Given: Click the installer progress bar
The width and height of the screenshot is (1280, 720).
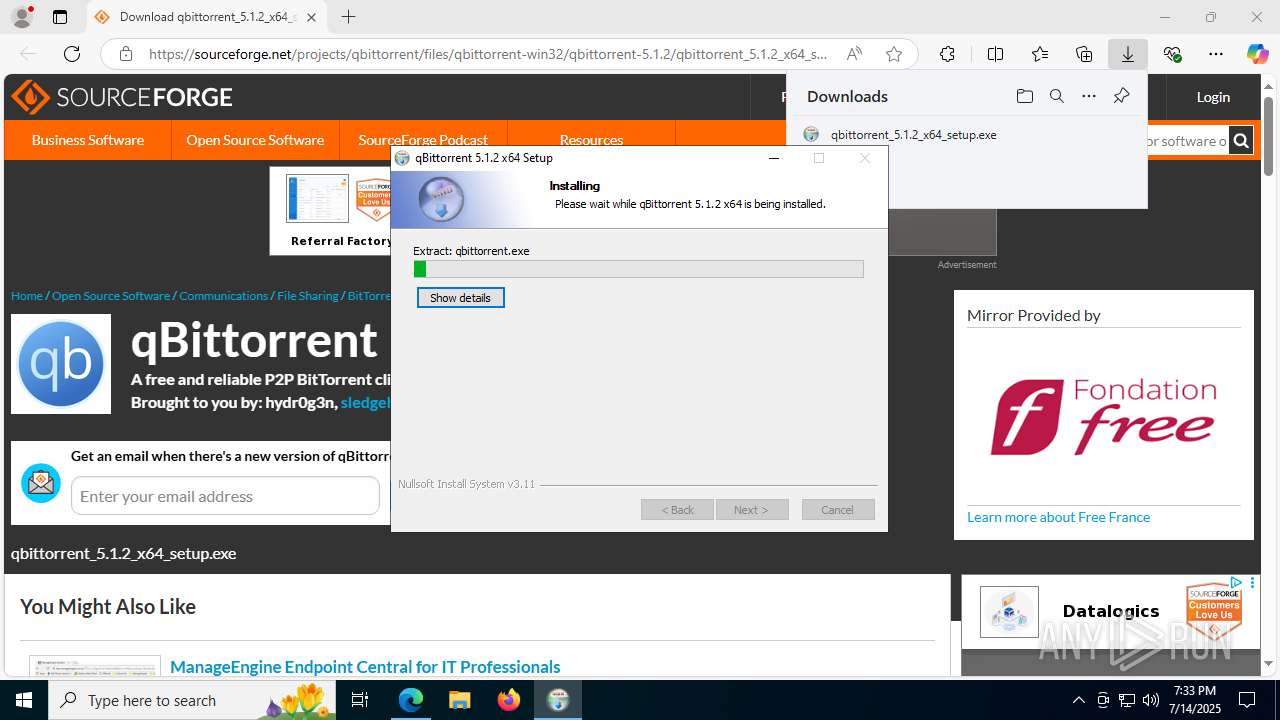Looking at the screenshot, I should tap(638, 269).
